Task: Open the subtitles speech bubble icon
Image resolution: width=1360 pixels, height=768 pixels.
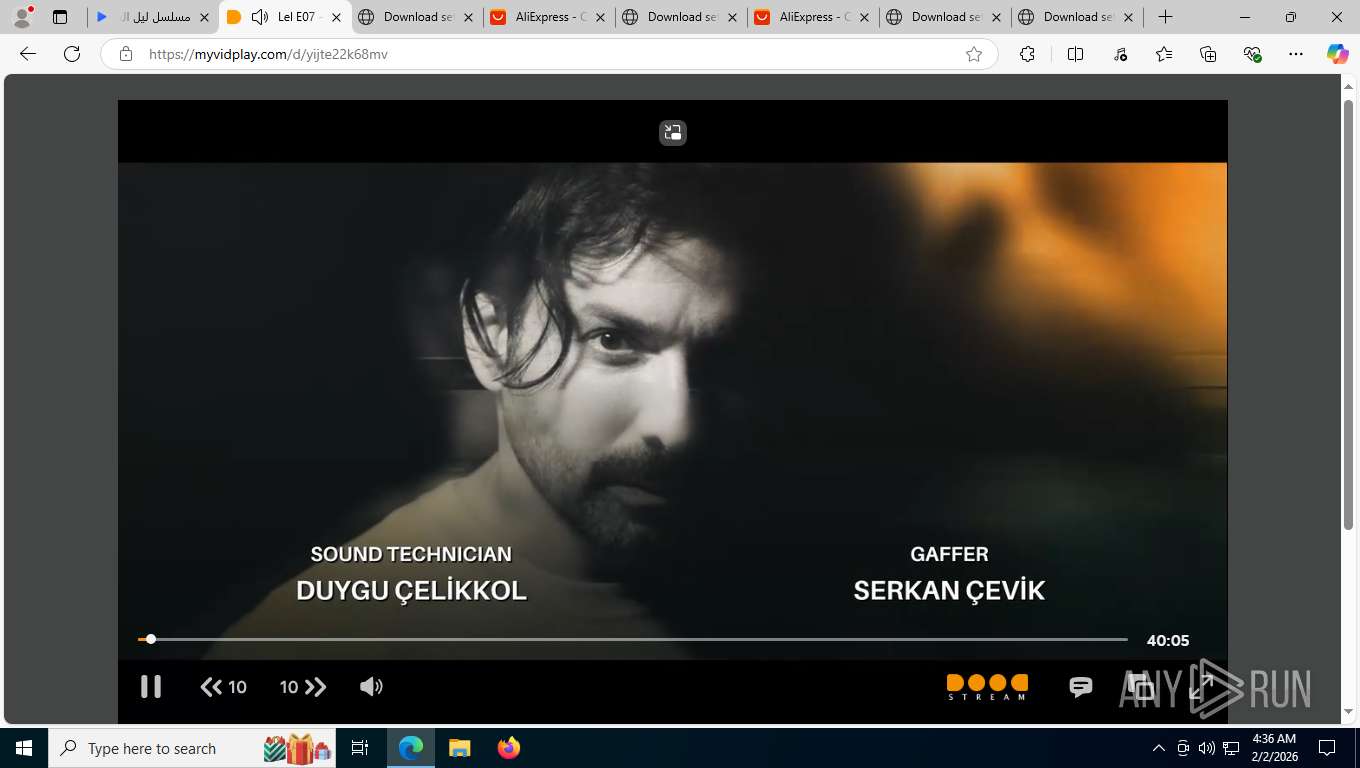Action: pos(1081,687)
